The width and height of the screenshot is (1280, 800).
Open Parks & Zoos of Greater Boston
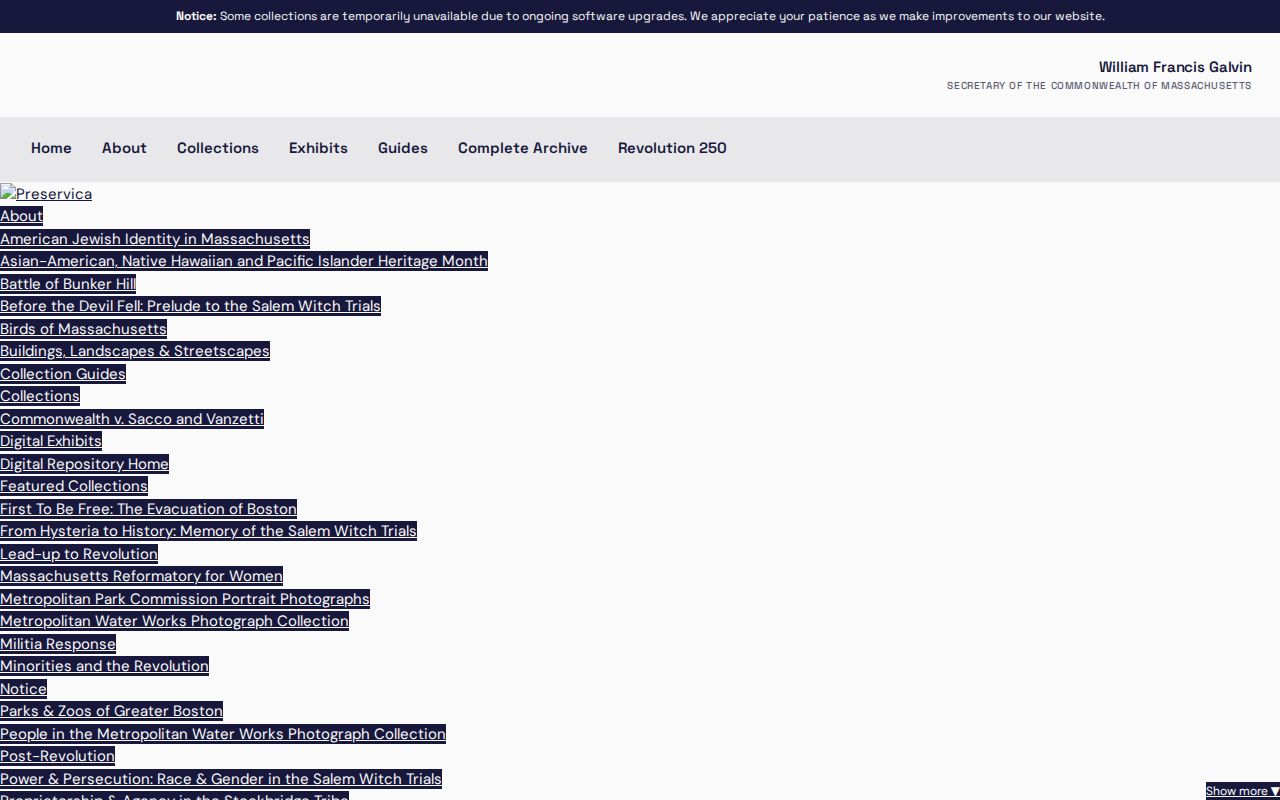click(111, 711)
